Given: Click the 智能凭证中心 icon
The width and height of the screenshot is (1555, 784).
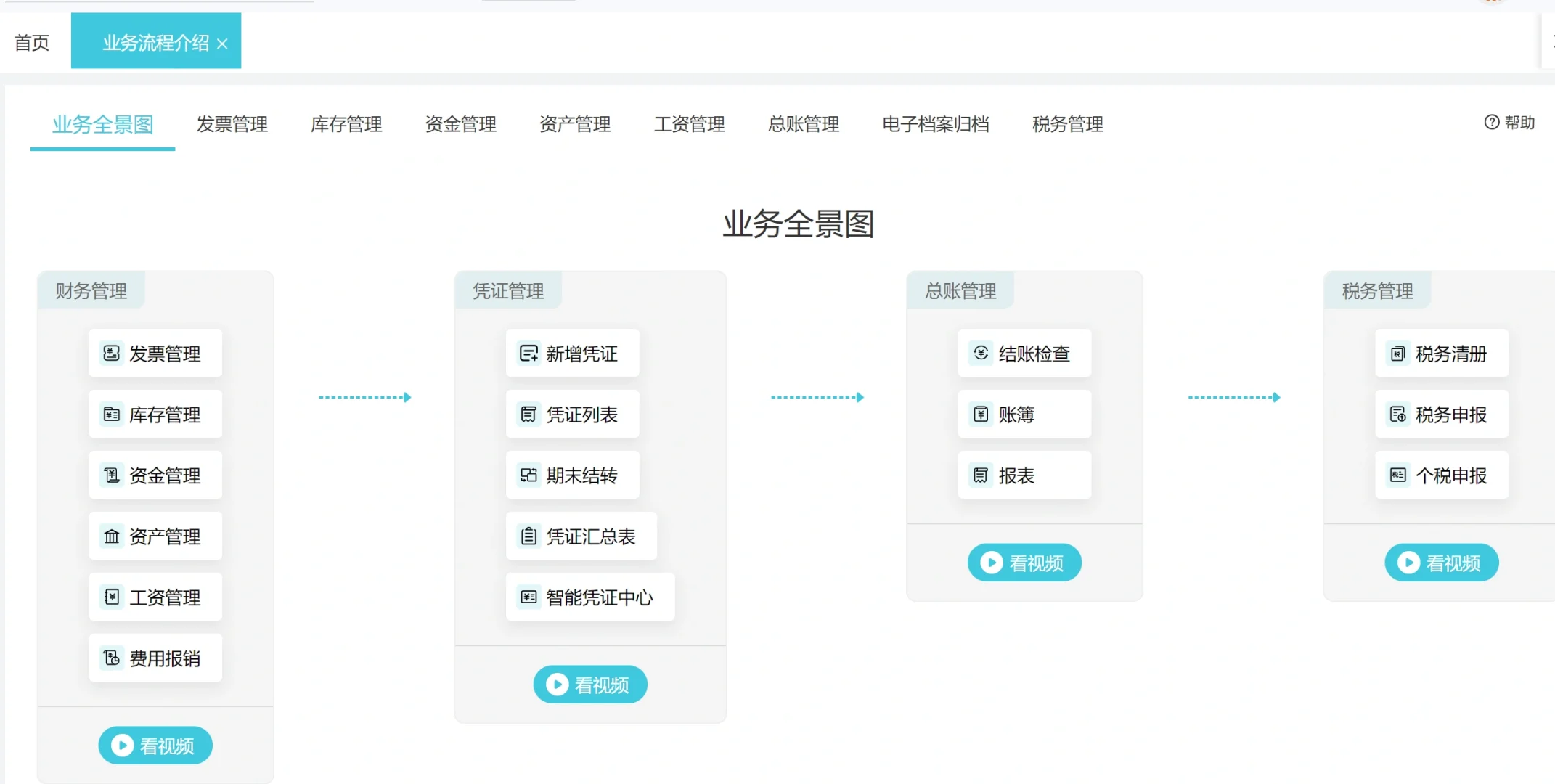Looking at the screenshot, I should (528, 597).
